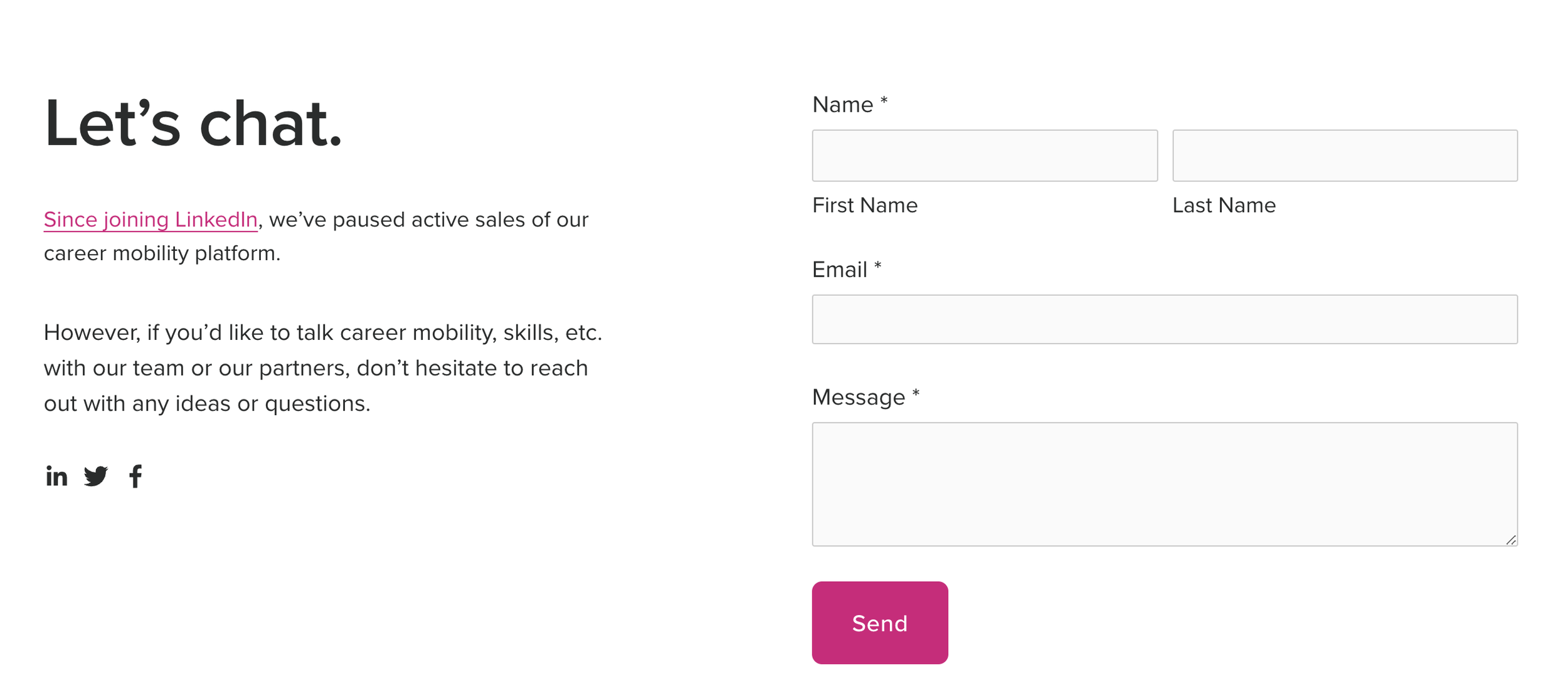The width and height of the screenshot is (1568, 696).
Task: Visit the Twitter bird icon
Action: tap(96, 477)
